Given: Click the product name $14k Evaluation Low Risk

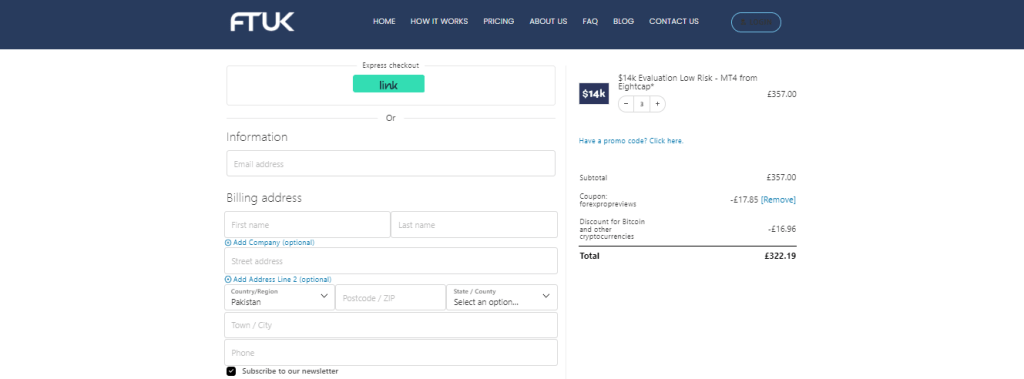Looking at the screenshot, I should tap(688, 82).
